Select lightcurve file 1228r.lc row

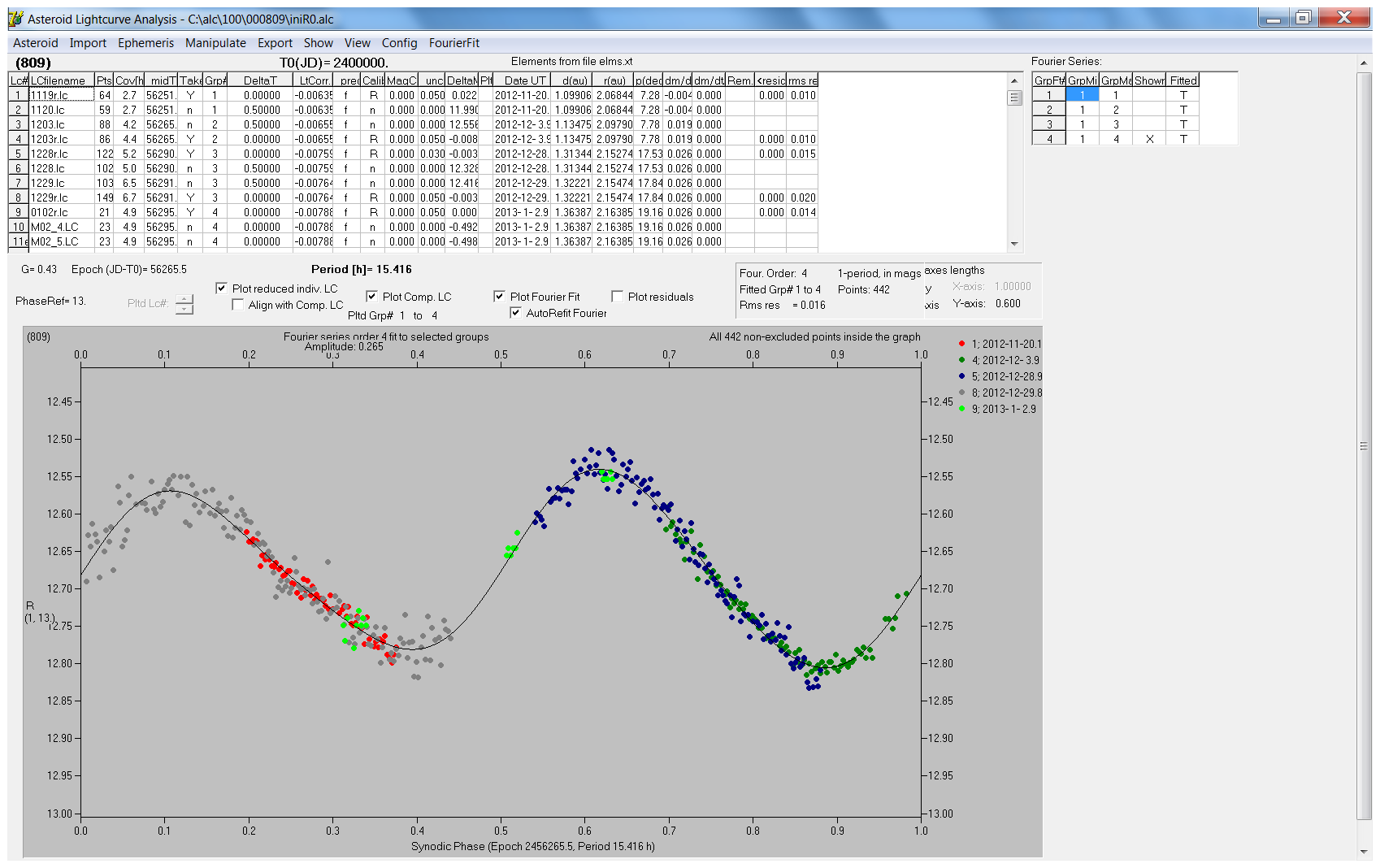click(413, 154)
